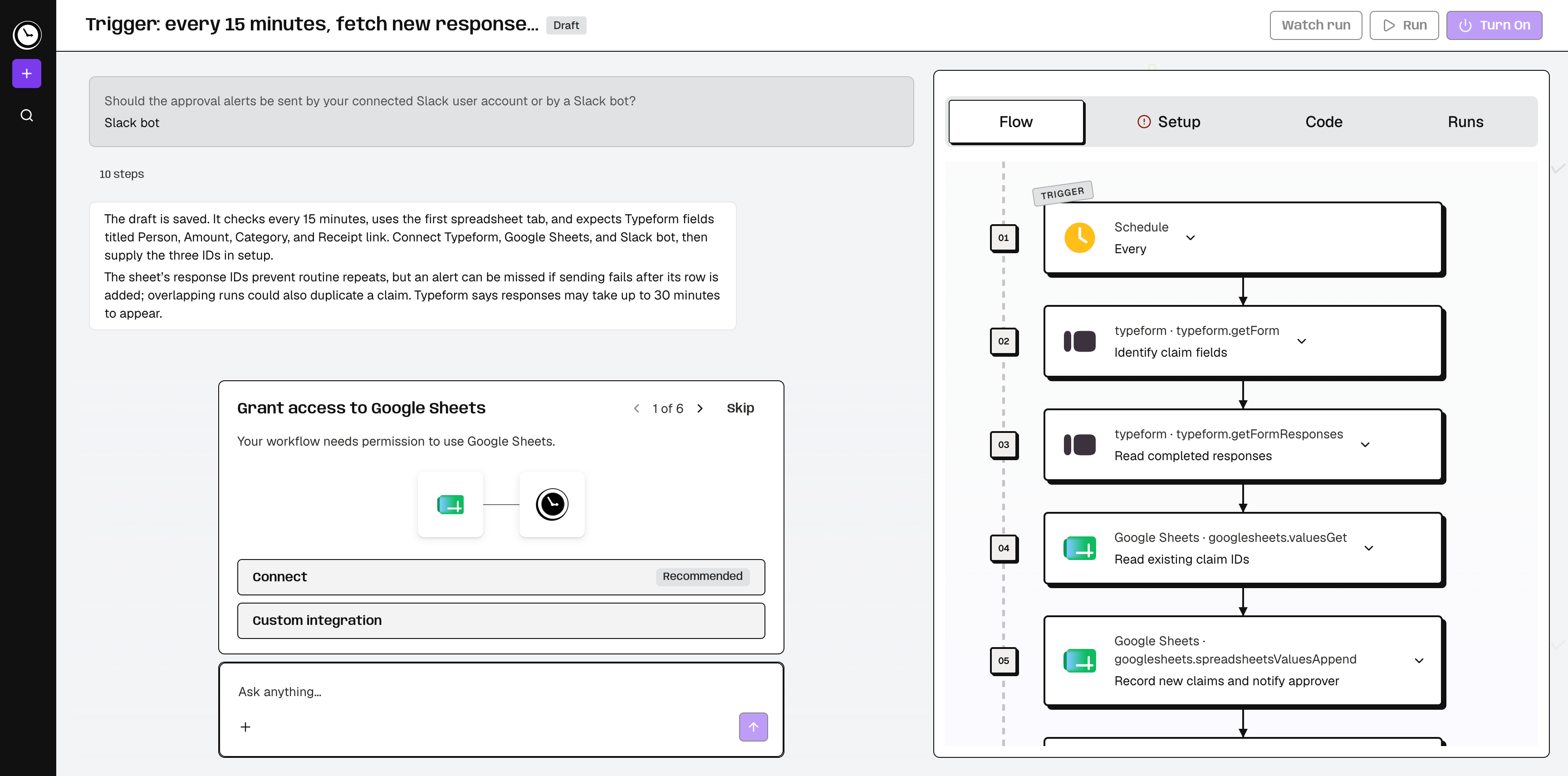Open search from the sidebar magnifier icon

point(27,116)
